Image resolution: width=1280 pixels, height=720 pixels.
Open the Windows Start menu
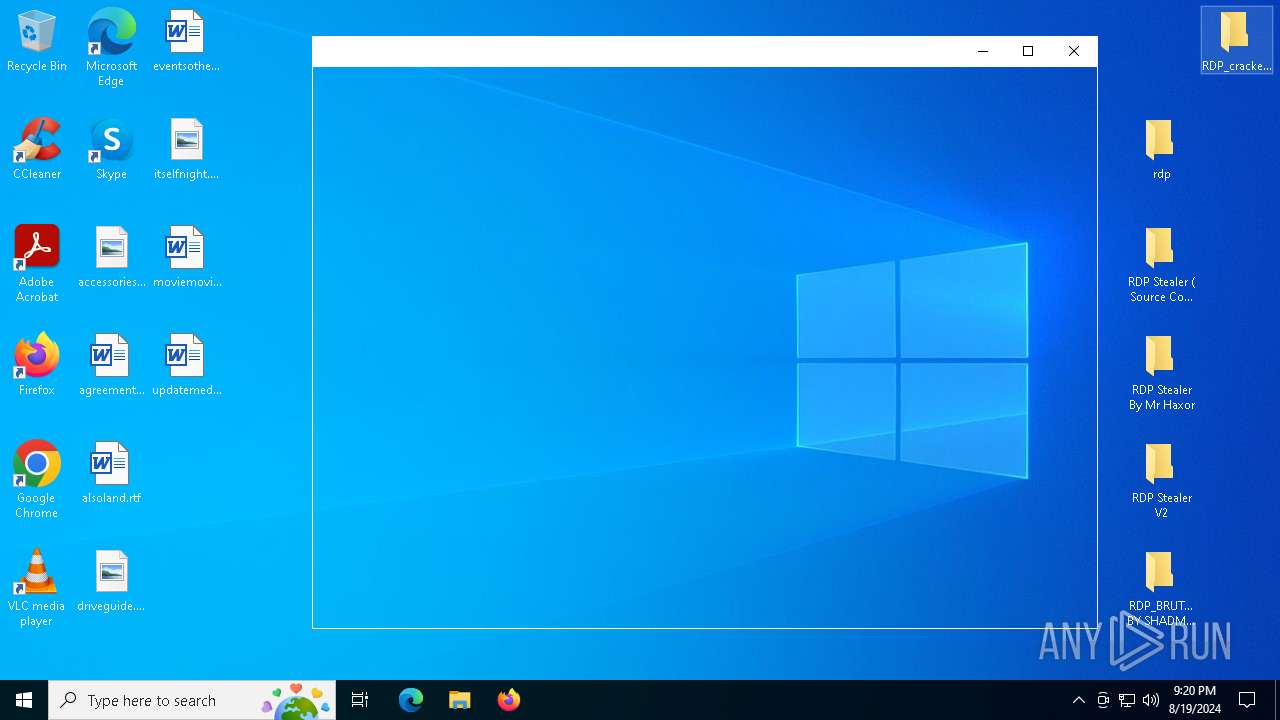pos(24,700)
